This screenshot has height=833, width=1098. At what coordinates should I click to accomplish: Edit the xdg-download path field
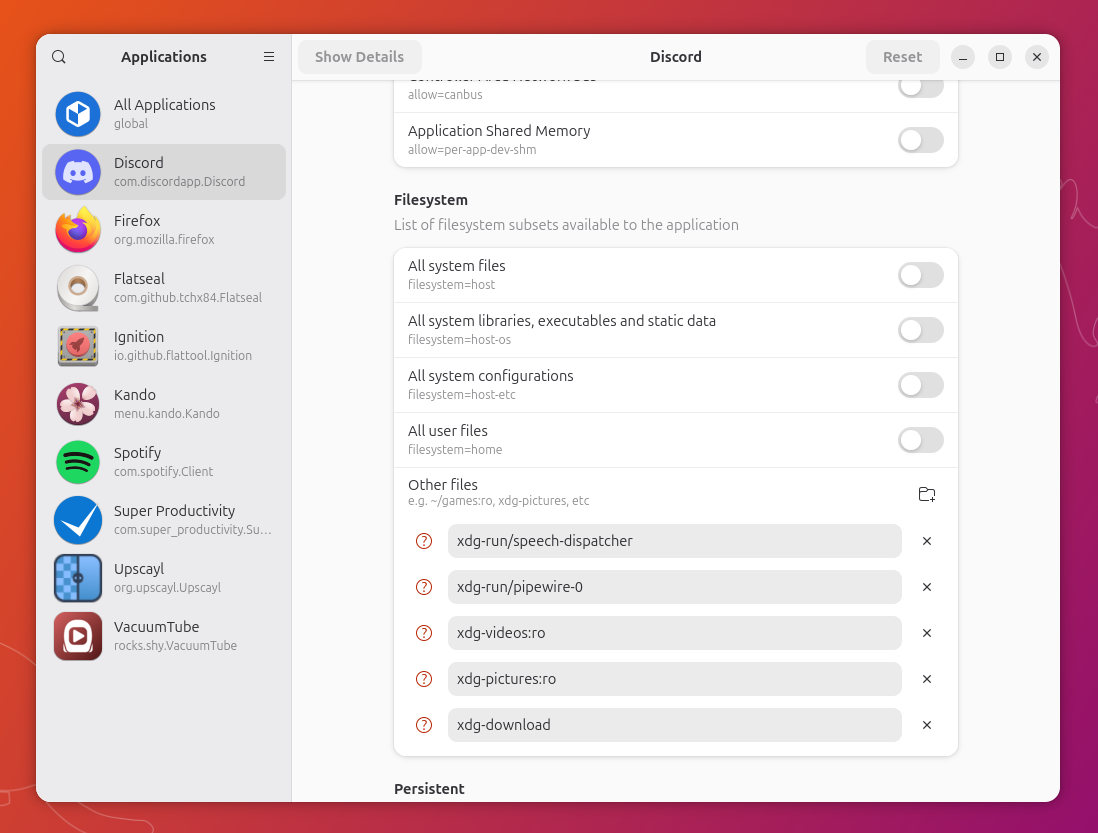[x=674, y=725]
